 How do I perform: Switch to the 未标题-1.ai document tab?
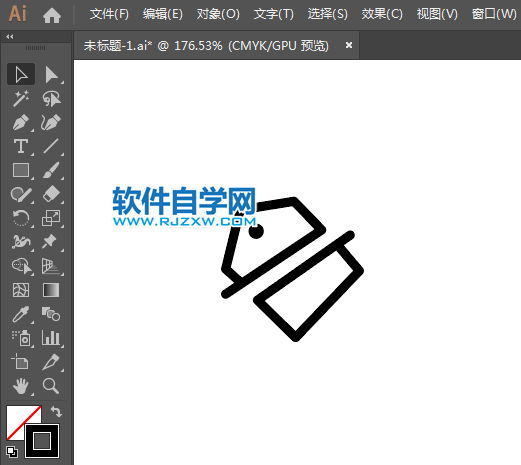point(206,46)
